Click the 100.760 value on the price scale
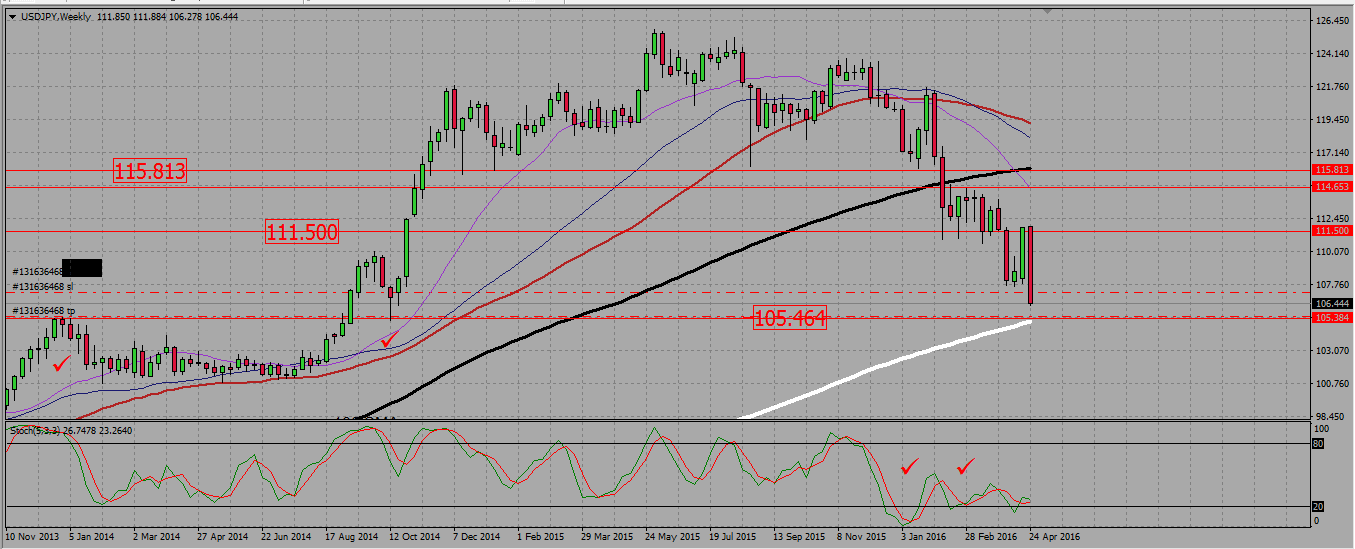1355x549 pixels. 1332,384
